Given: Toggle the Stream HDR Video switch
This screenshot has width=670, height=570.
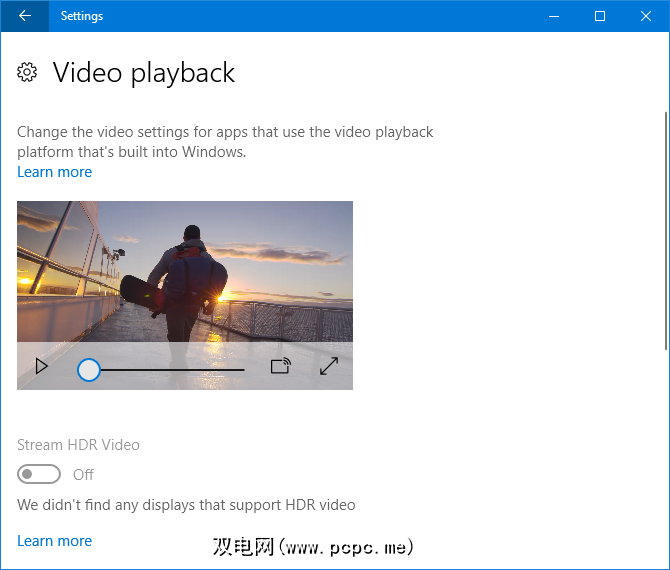Looking at the screenshot, I should [x=39, y=474].
